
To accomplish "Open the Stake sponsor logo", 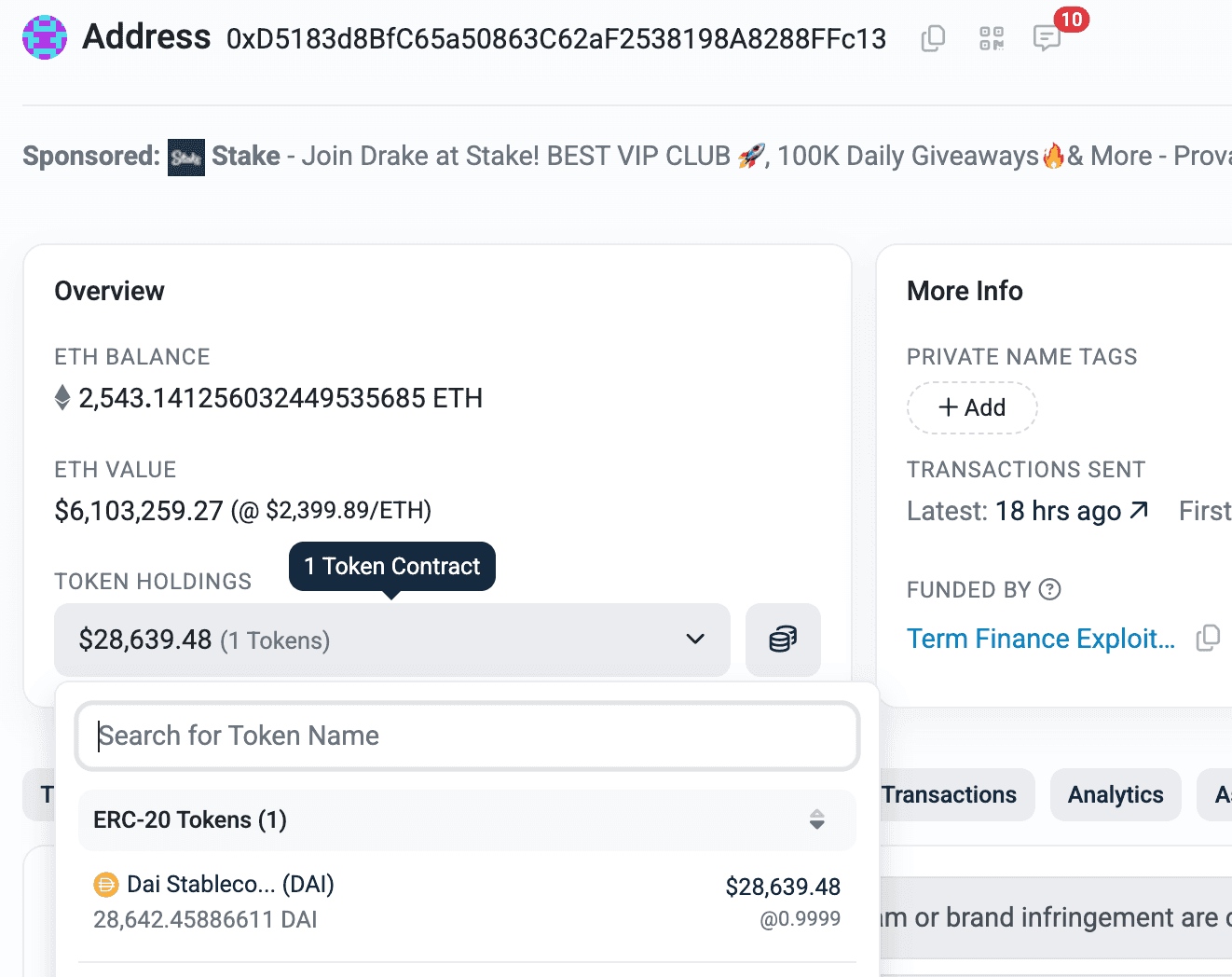I will tap(186, 158).
